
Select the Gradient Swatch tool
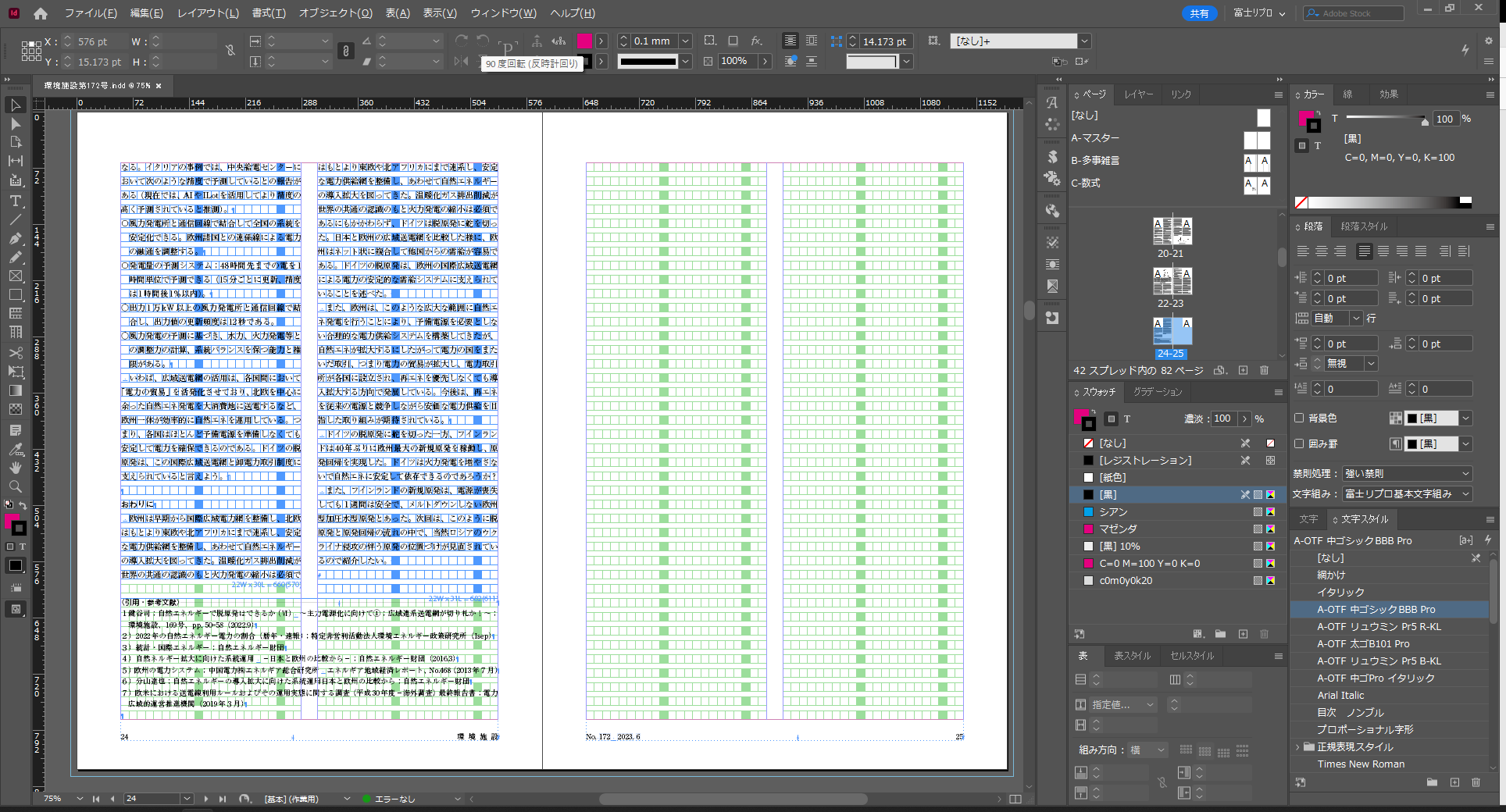tap(16, 390)
